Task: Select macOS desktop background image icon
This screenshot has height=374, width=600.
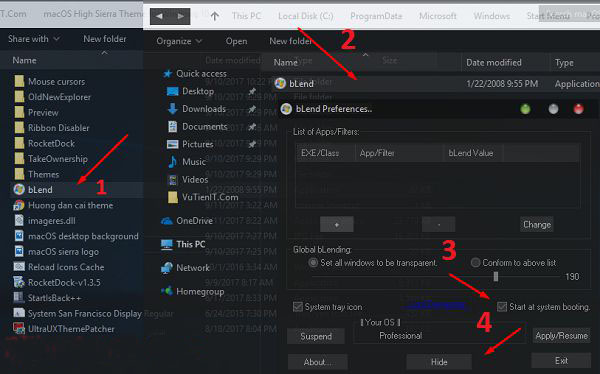Action: tap(19, 236)
